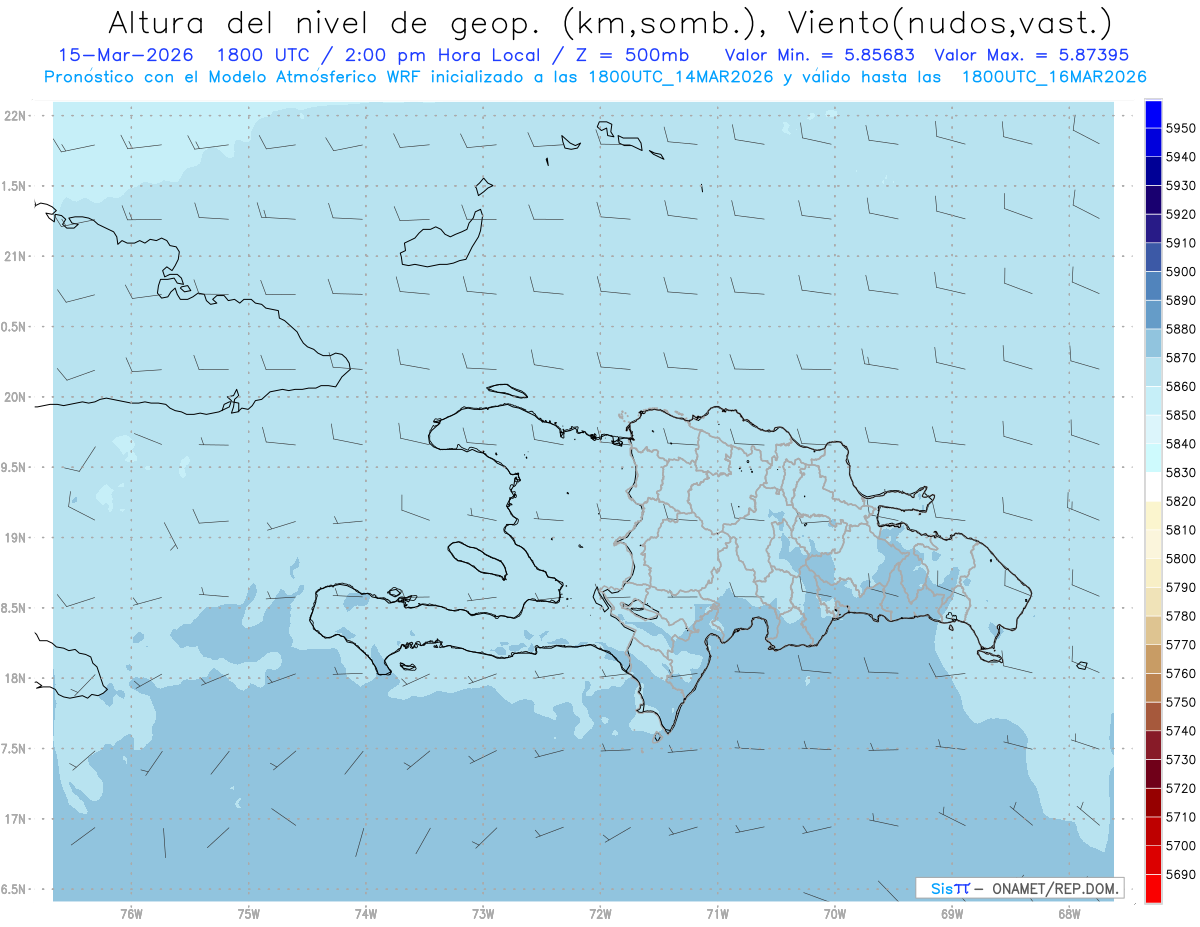Screen dimensions: 1200x927
Task: Click the bright red swatch below 5690
Action: point(1153,888)
